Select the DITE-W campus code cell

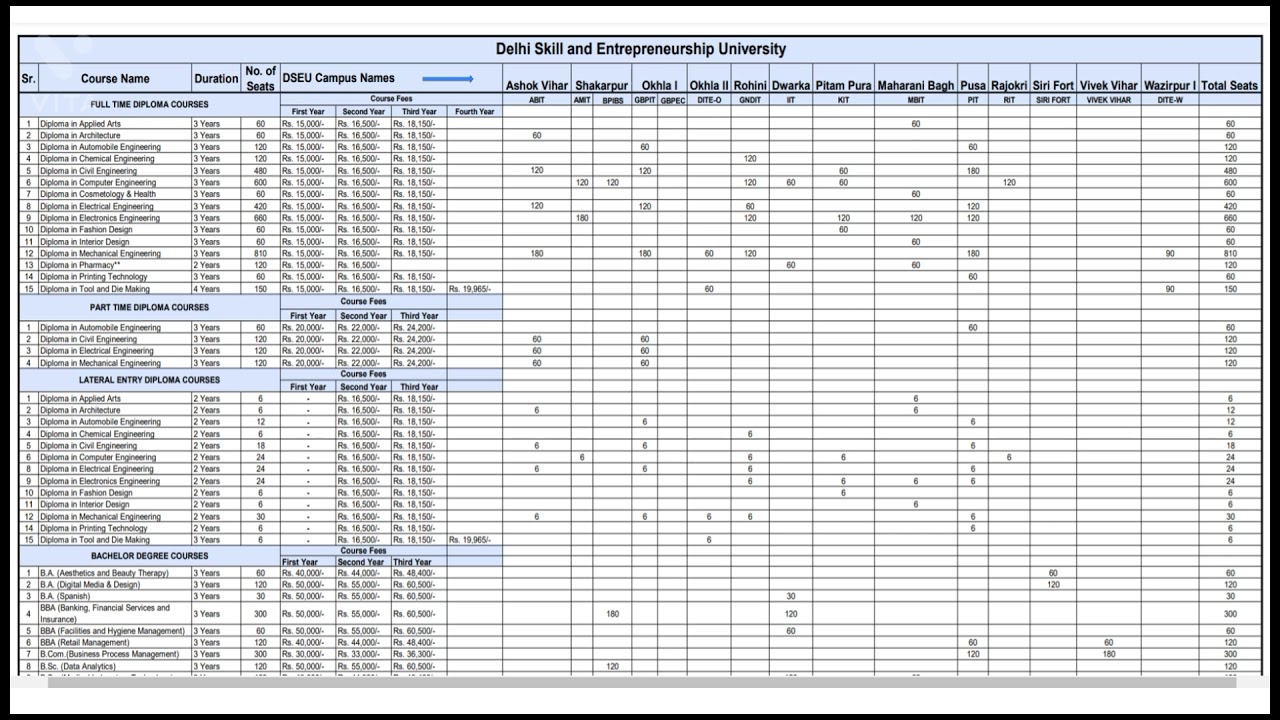point(1170,100)
